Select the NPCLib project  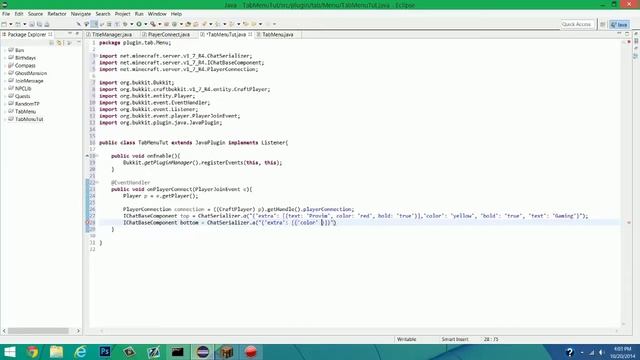[x=23, y=89]
